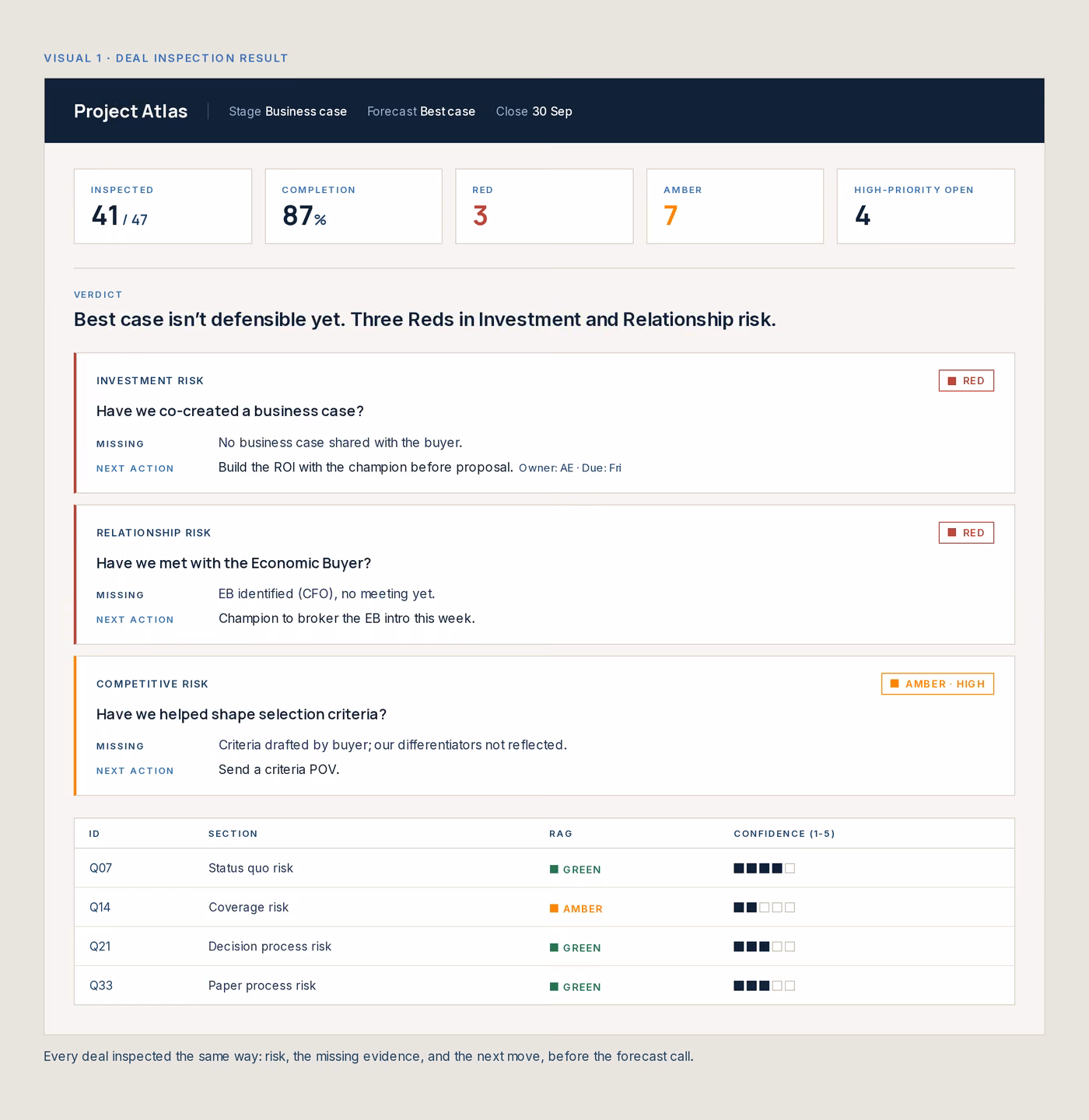Image resolution: width=1089 pixels, height=1120 pixels.
Task: Click 'Champion to broker the EB intro' action
Action: pyautogui.click(x=347, y=618)
